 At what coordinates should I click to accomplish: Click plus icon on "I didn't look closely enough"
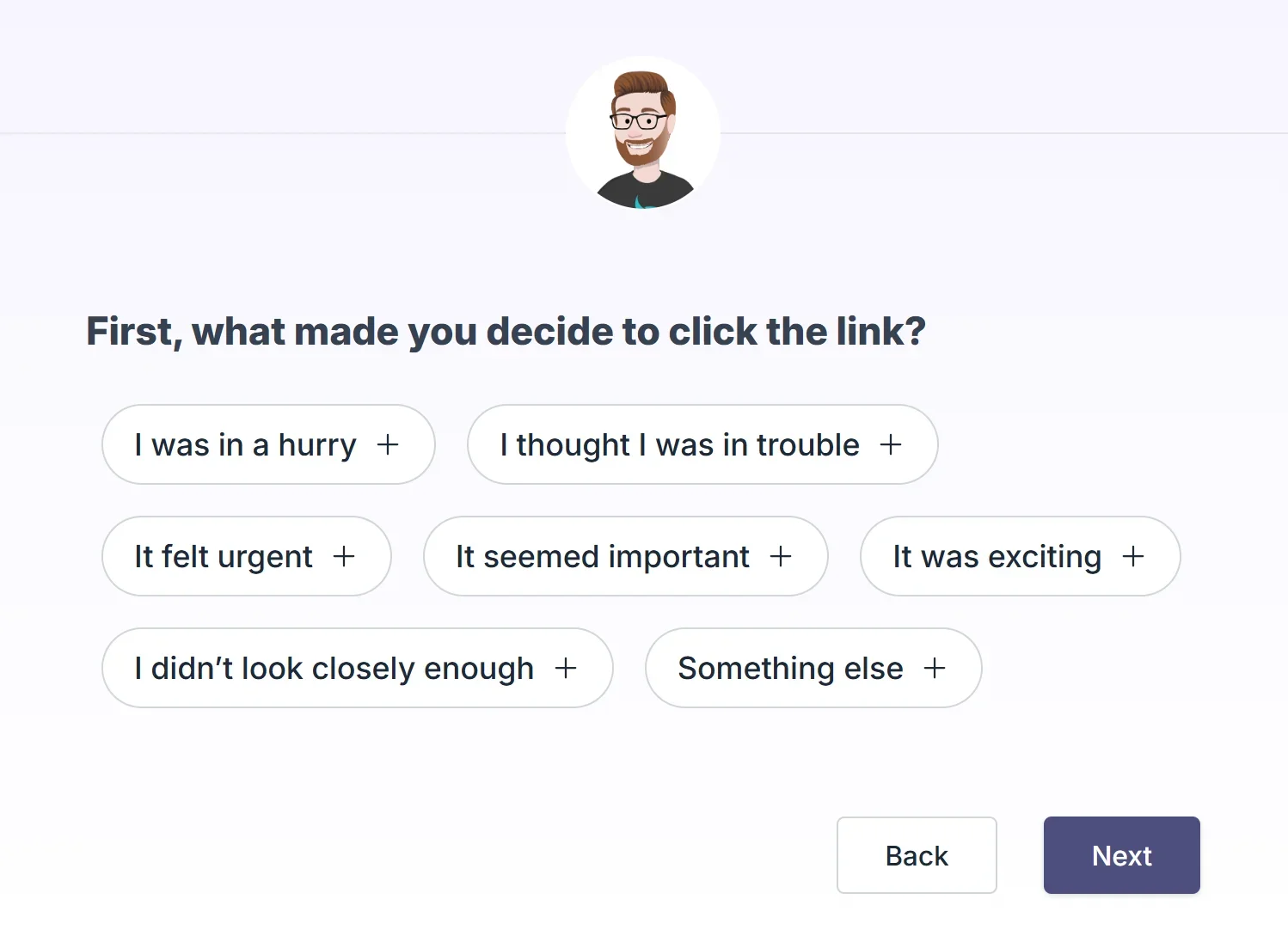coord(566,668)
